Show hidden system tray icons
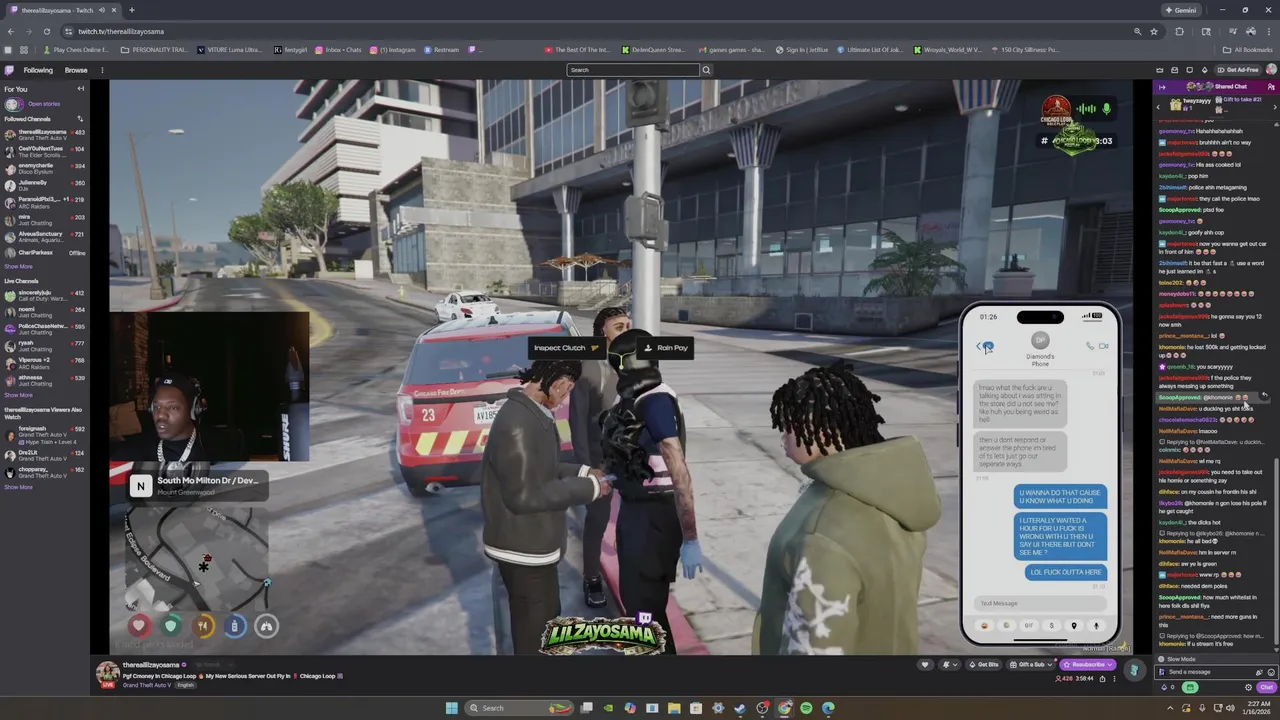The width and height of the screenshot is (1280, 720). (x=1170, y=708)
